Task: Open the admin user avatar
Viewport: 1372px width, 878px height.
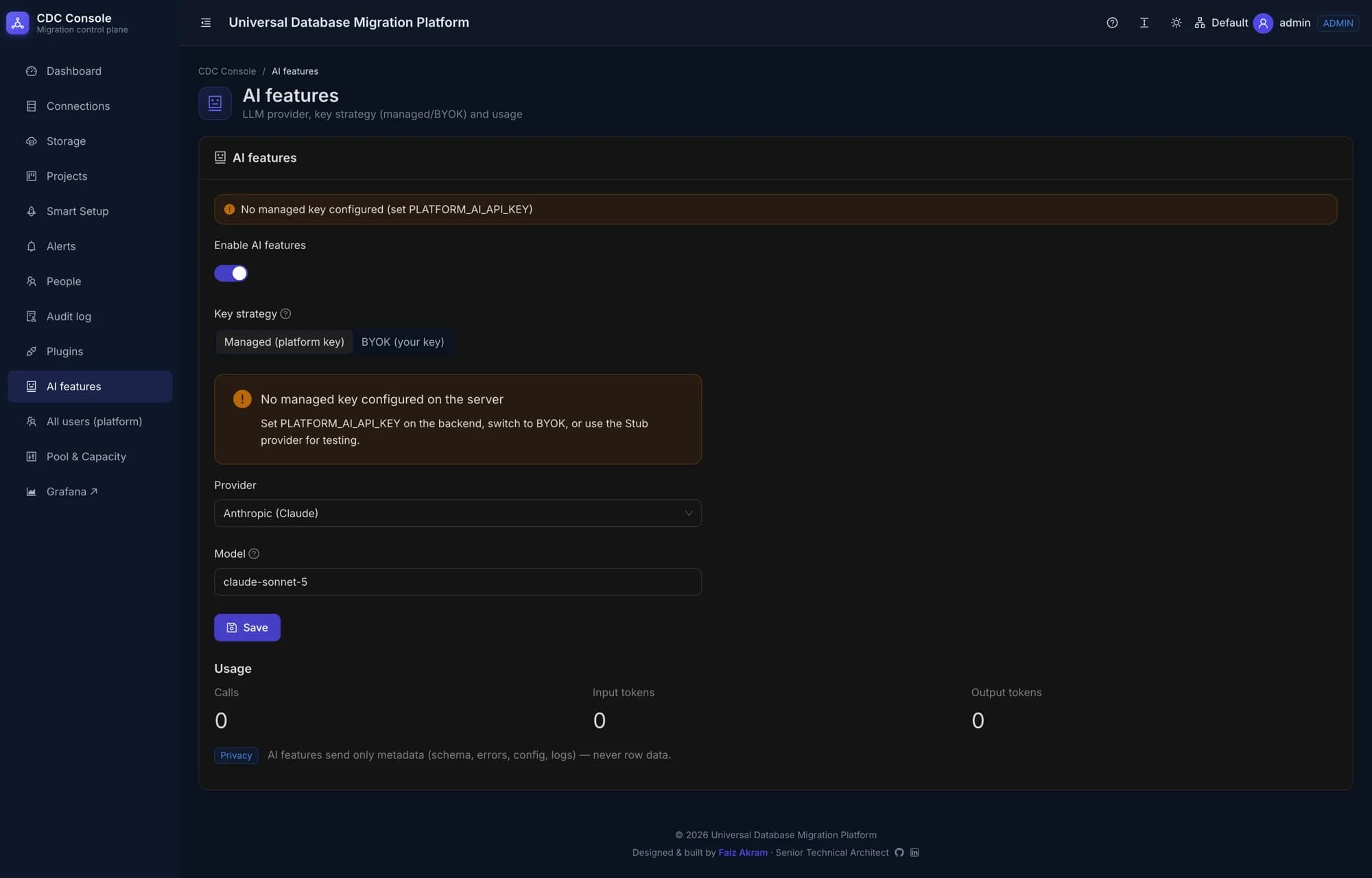Action: [x=1263, y=23]
